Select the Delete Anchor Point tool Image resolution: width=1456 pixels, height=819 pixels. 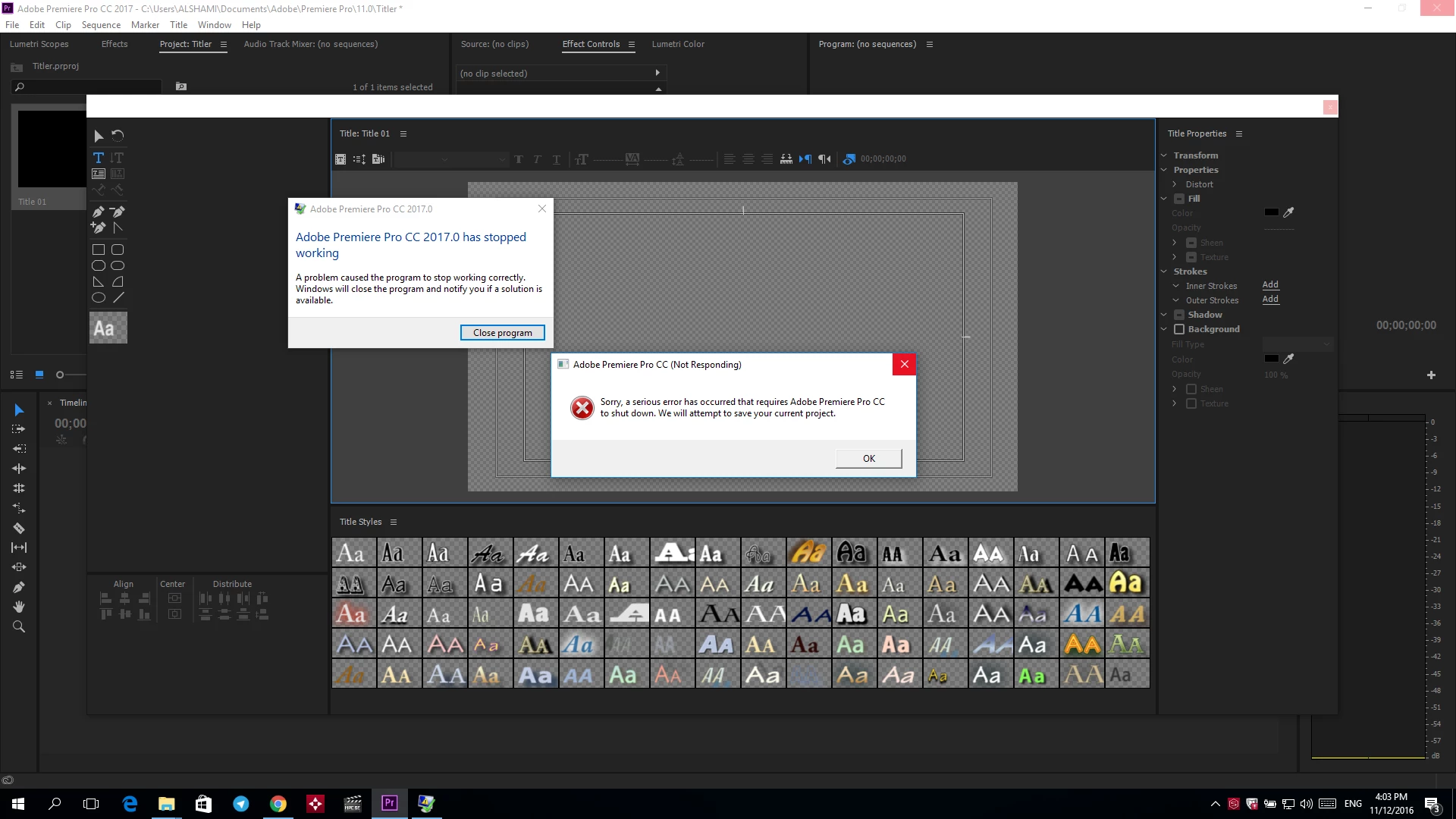point(118,212)
